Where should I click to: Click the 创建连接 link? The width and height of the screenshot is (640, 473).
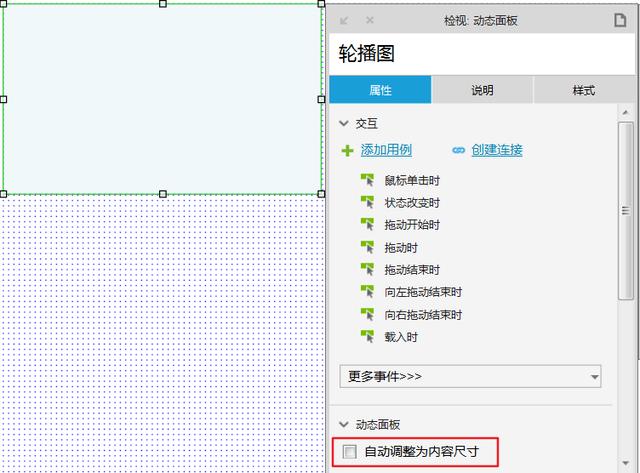pos(497,150)
